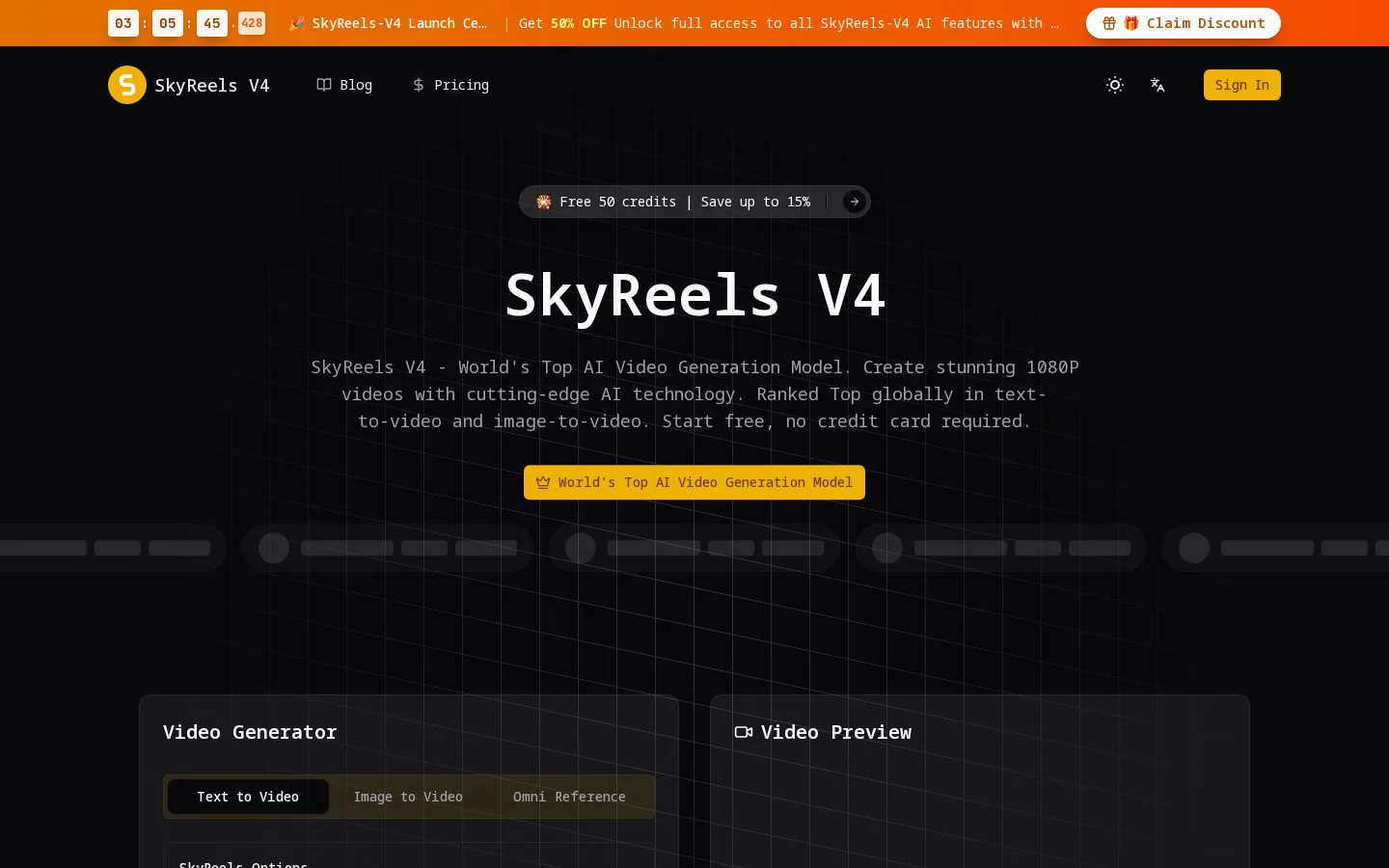Click the Video Preview panel heading
The width and height of the screenshot is (1389, 868).
click(x=836, y=732)
